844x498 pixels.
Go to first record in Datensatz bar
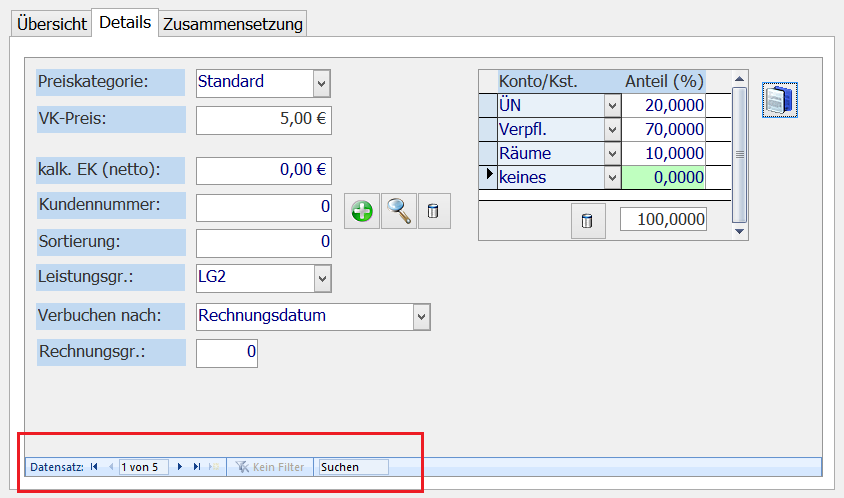pyautogui.click(x=94, y=467)
